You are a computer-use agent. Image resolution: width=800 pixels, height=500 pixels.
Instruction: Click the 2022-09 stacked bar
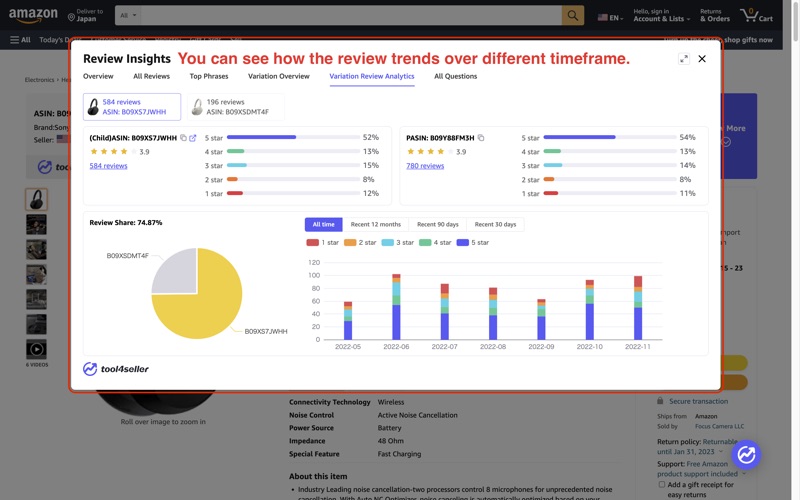[x=541, y=319]
